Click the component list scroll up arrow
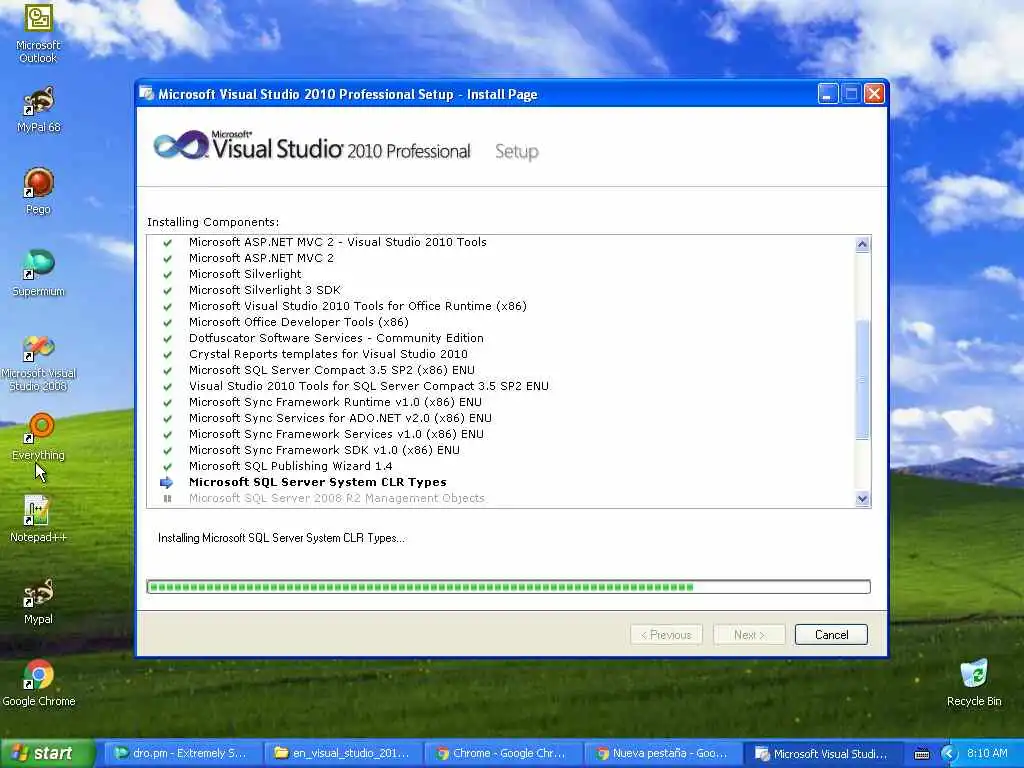The height and width of the screenshot is (768, 1024). [862, 245]
